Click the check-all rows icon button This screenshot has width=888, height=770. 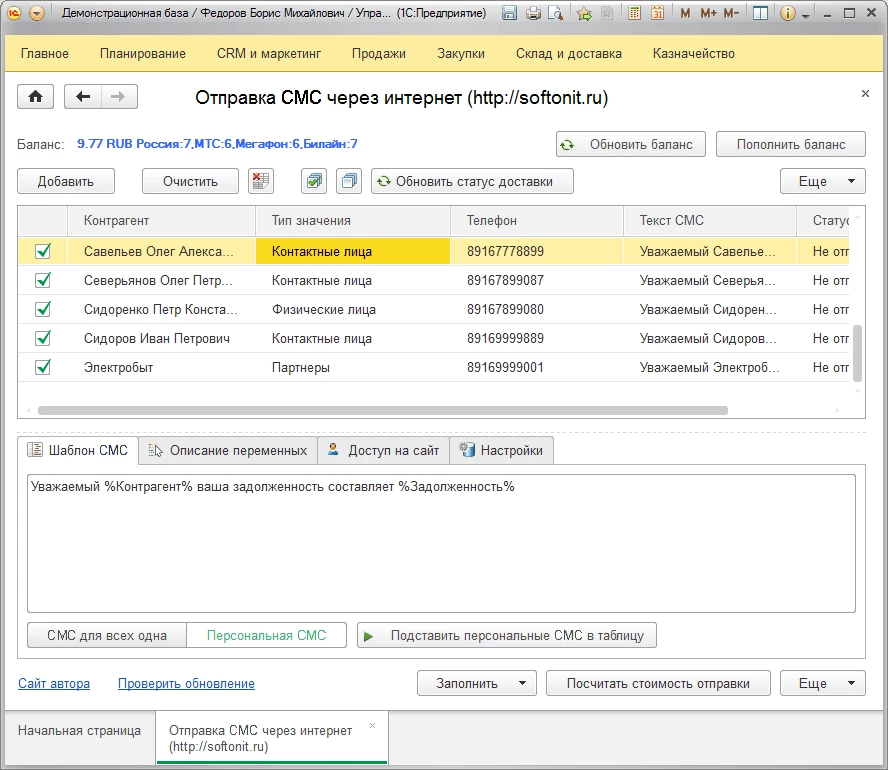(x=315, y=181)
